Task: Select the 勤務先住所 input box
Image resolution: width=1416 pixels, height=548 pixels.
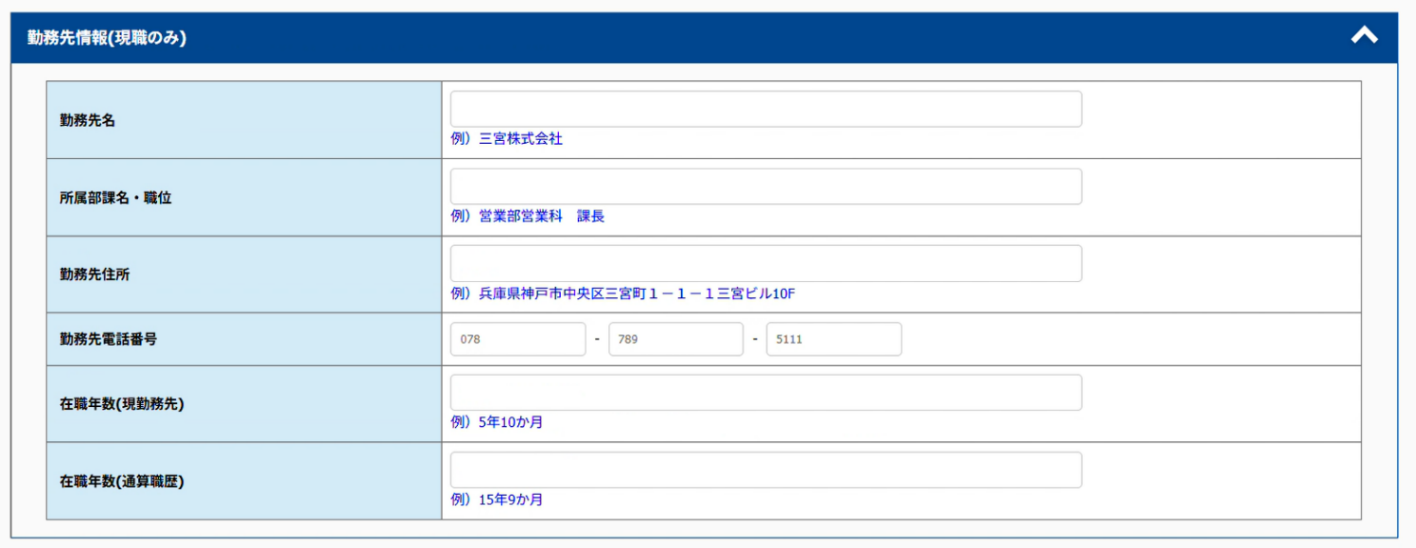Action: 765,263
